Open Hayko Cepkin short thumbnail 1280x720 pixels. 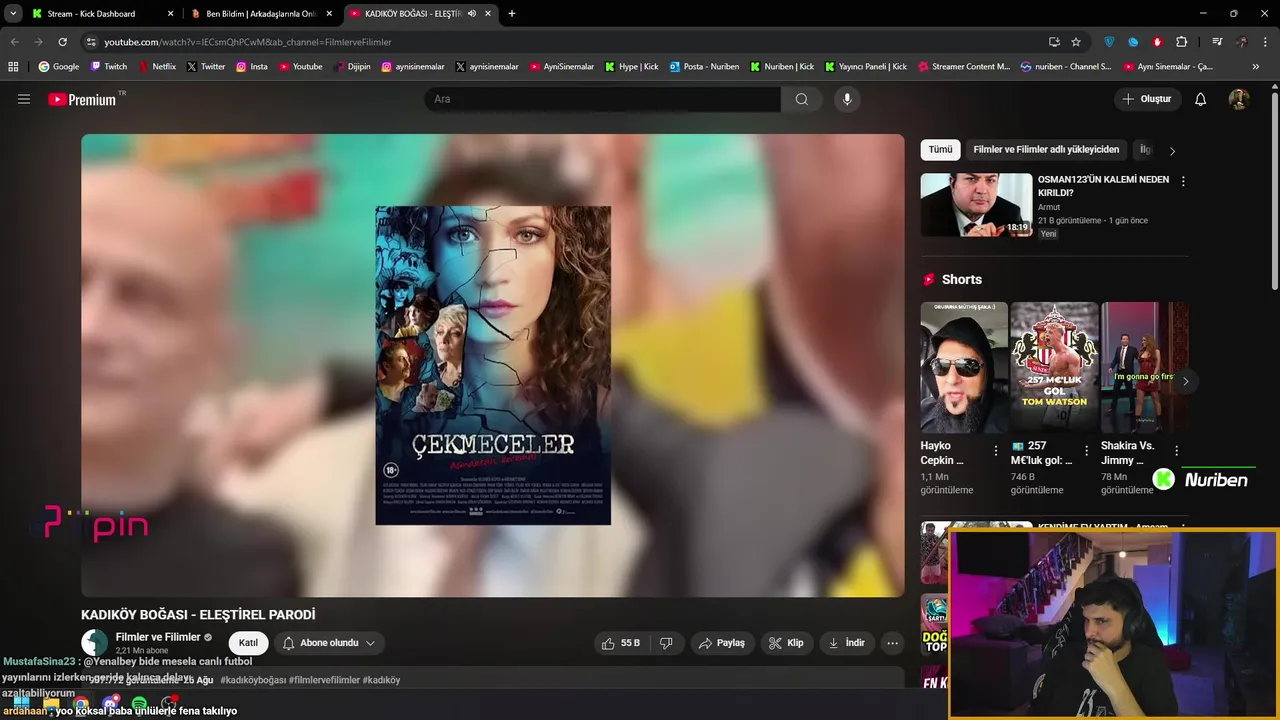[964, 367]
